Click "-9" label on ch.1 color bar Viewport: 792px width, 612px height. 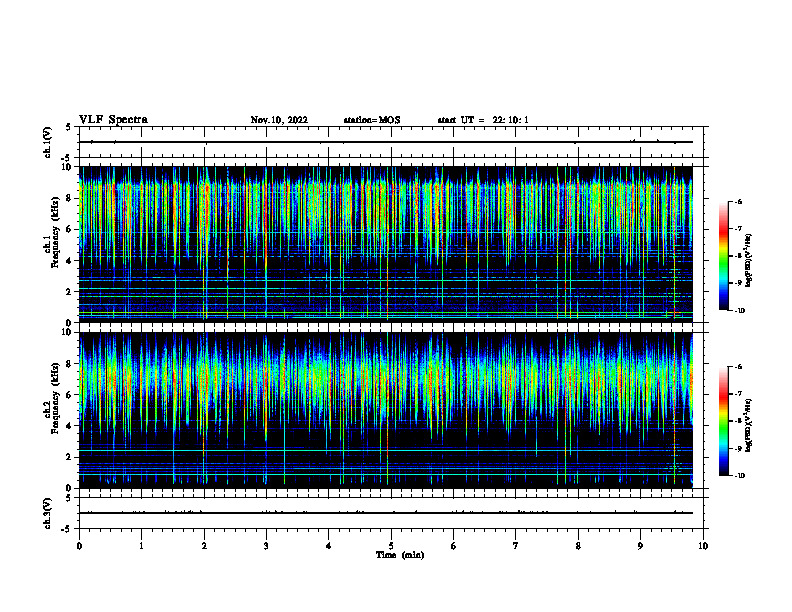(738, 283)
